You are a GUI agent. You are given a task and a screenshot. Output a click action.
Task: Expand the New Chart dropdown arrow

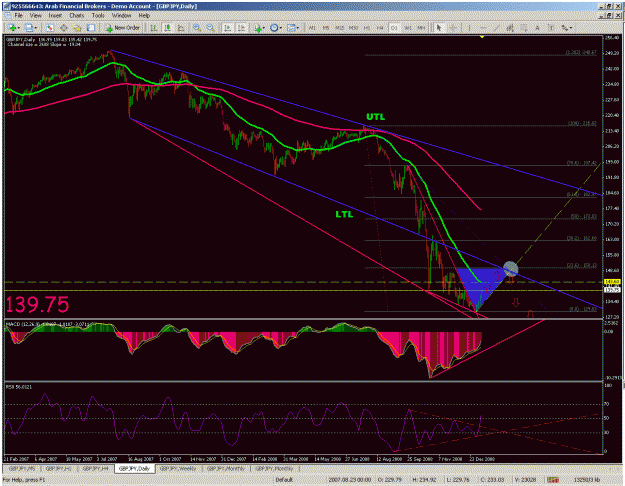(x=18, y=28)
